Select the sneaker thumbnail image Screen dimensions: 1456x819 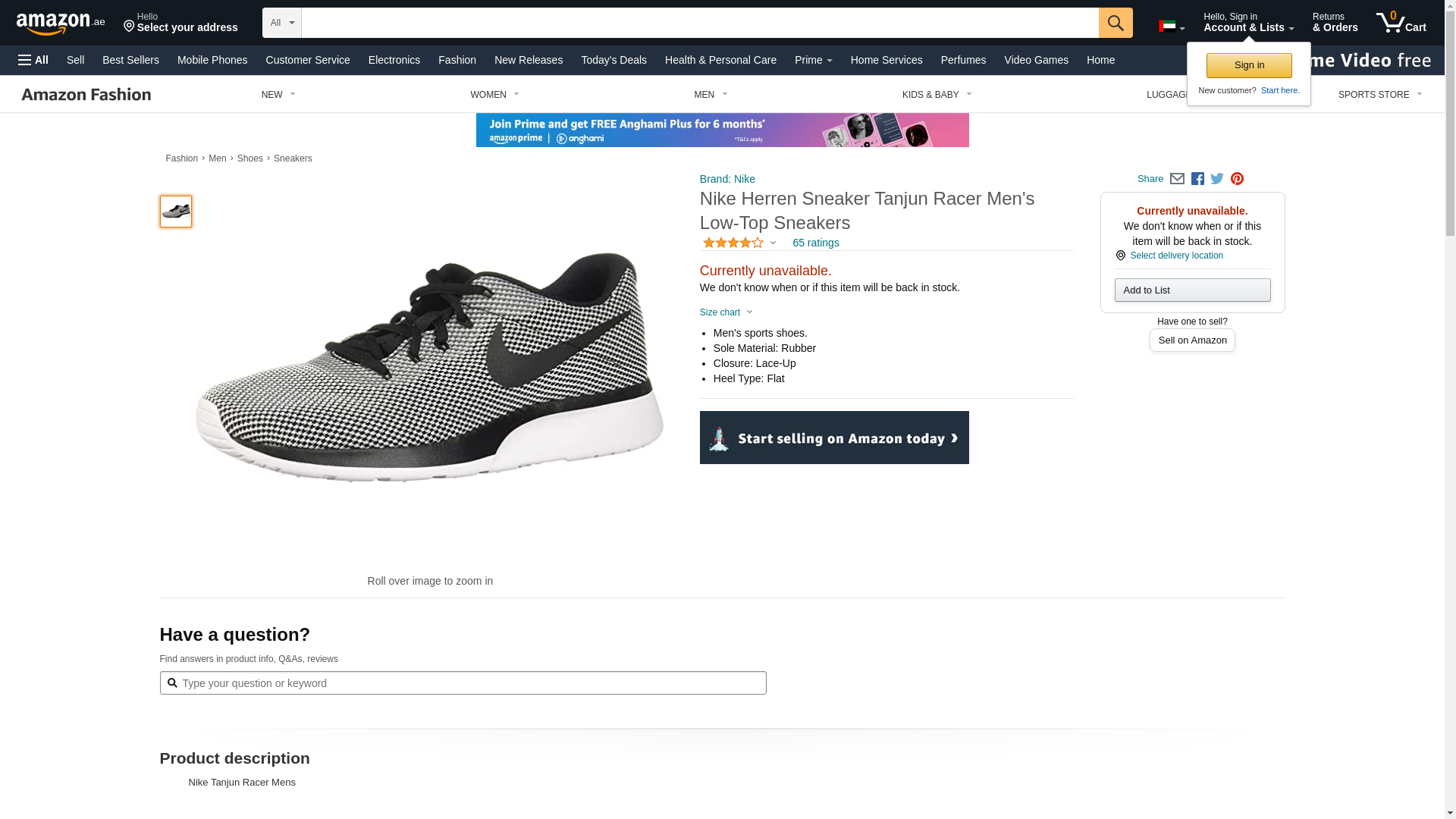176,212
